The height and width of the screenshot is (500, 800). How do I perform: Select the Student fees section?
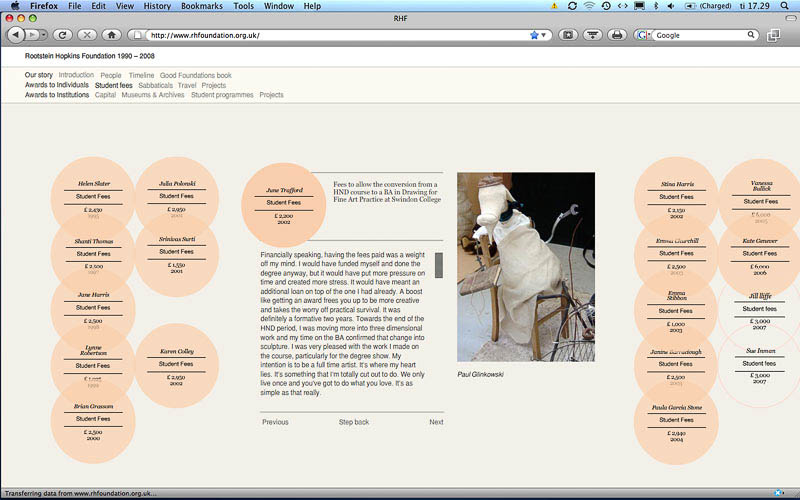pyautogui.click(x=114, y=85)
